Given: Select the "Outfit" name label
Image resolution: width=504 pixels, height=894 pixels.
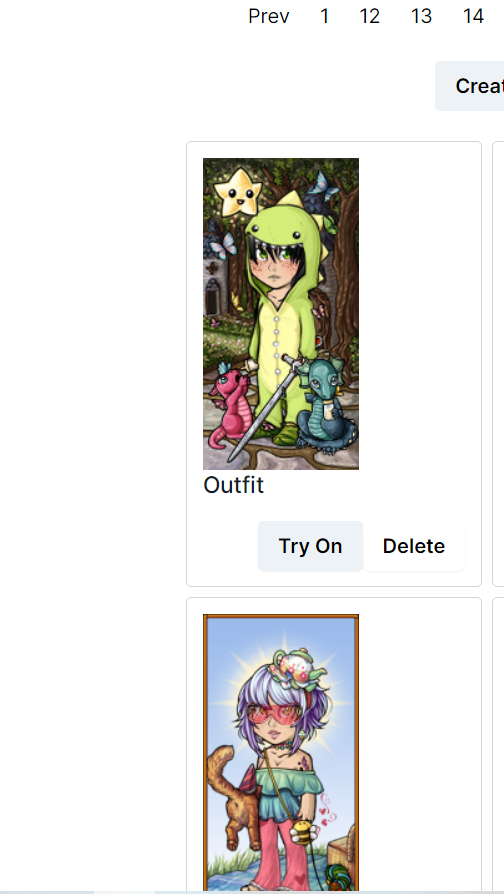Looking at the screenshot, I should click(234, 485).
